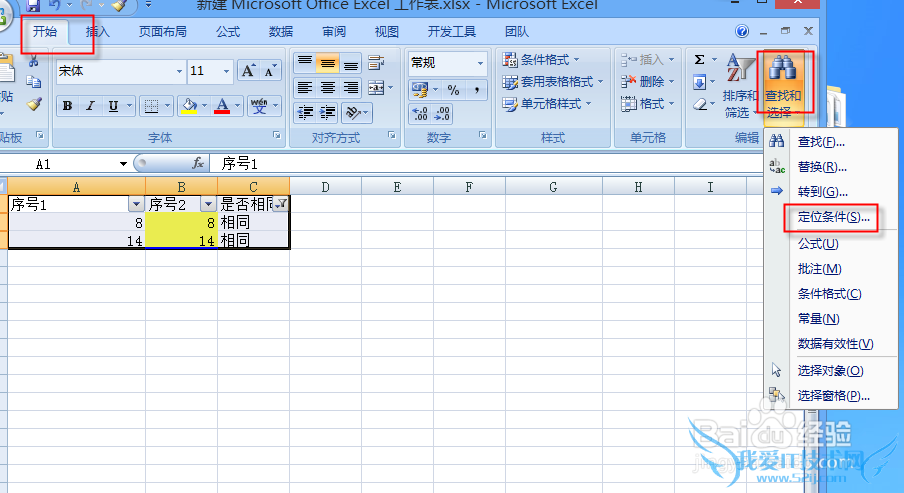The width and height of the screenshot is (904, 493).
Task: Apply accounting number format
Action: click(420, 90)
